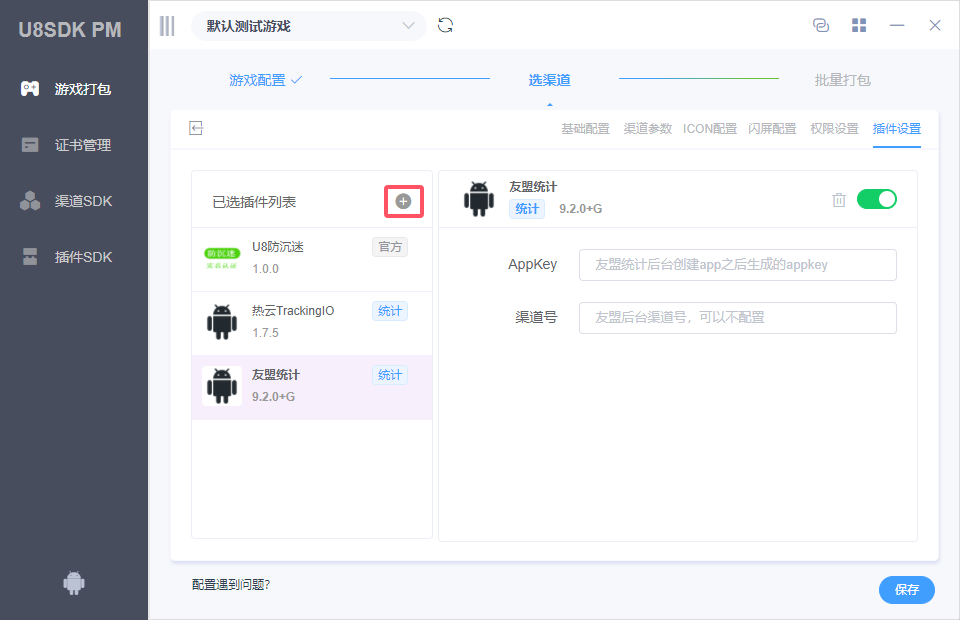Click the 保存 button

pos(907,590)
